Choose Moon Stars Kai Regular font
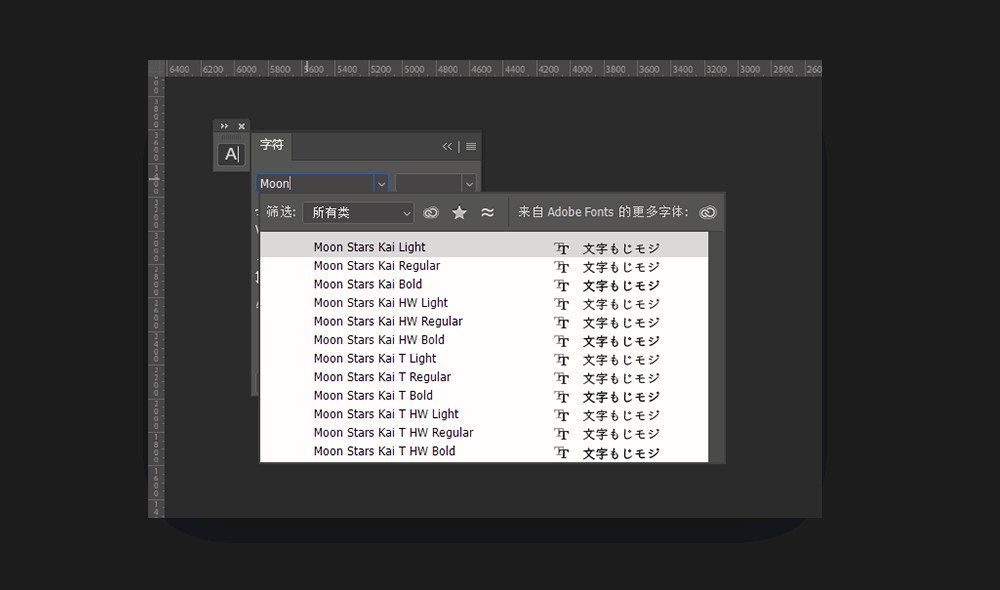The width and height of the screenshot is (1000, 590). tap(484, 266)
